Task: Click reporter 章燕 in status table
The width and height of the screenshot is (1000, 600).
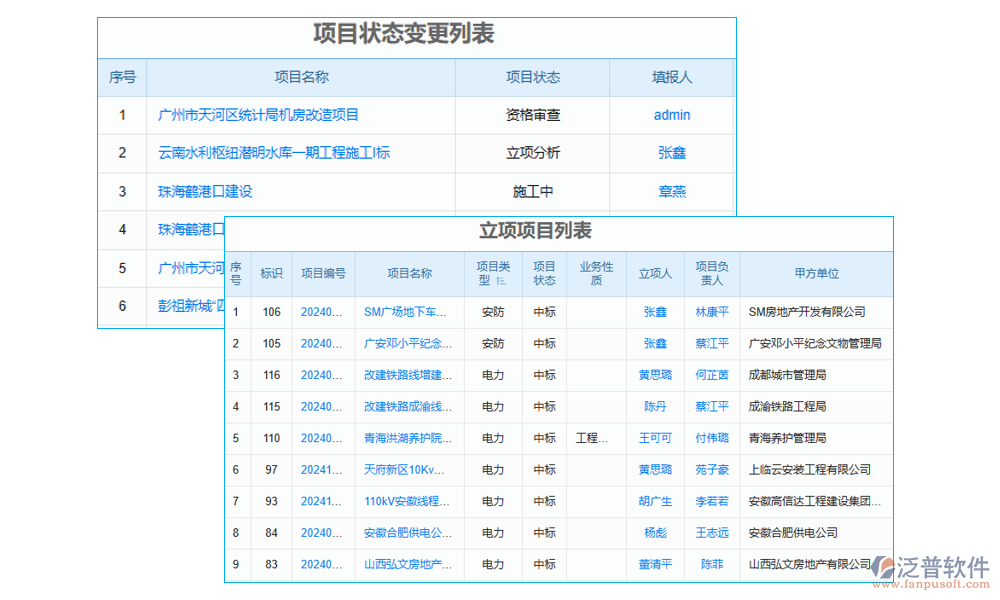Action: pos(672,191)
